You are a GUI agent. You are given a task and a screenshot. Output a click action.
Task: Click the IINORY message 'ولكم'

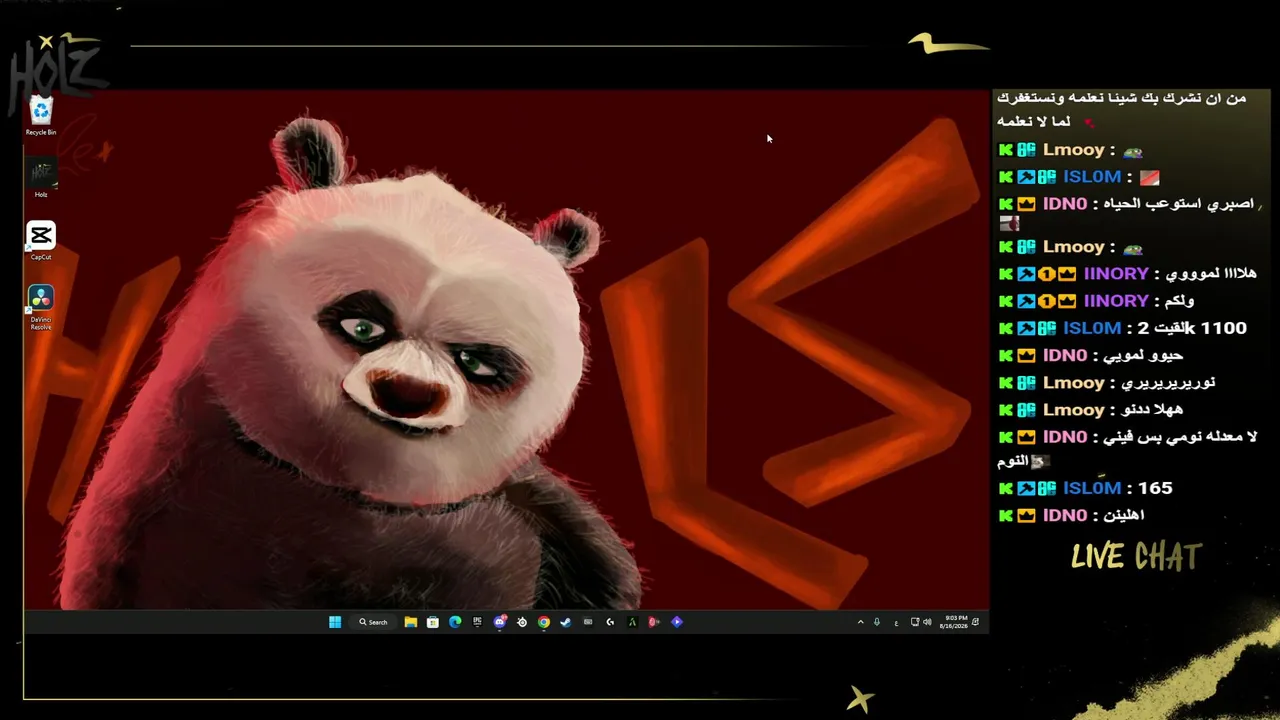[x=1096, y=301]
